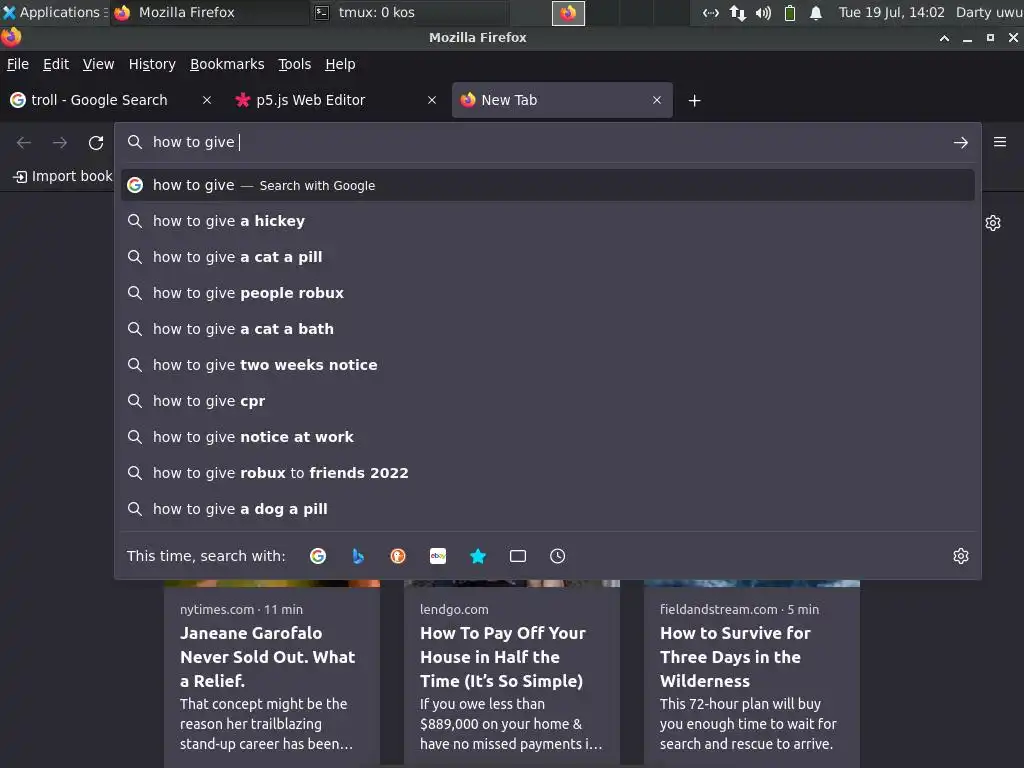This screenshot has height=768, width=1024.
Task: Pick 'how to give robux to friends 2022'
Action: tap(547, 472)
